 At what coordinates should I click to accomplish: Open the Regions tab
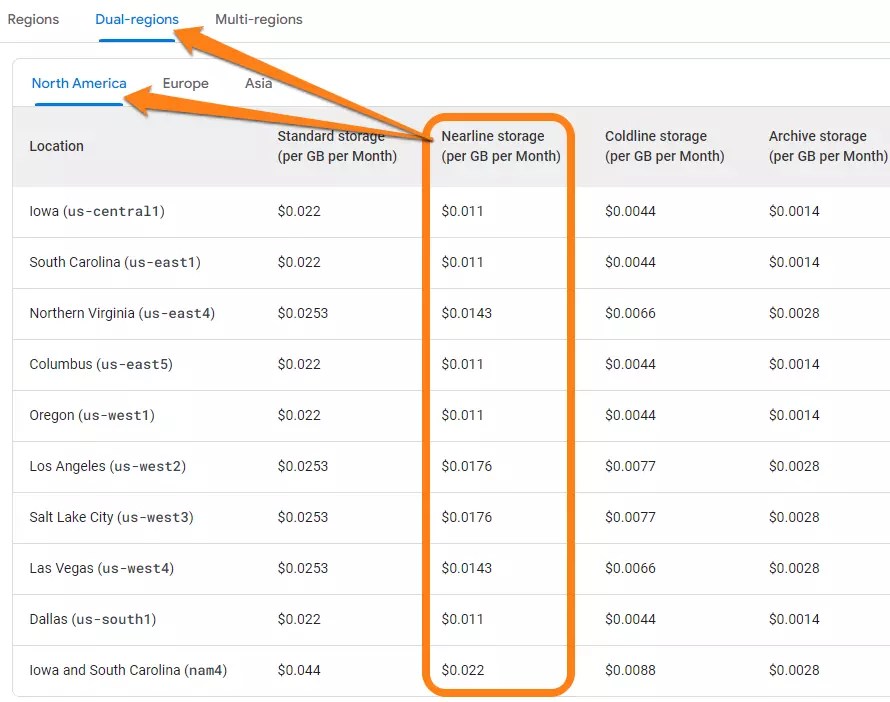34,18
